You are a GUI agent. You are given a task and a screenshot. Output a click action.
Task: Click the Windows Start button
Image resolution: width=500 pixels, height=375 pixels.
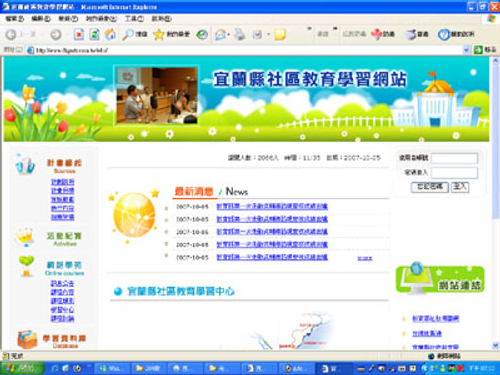tap(22, 368)
